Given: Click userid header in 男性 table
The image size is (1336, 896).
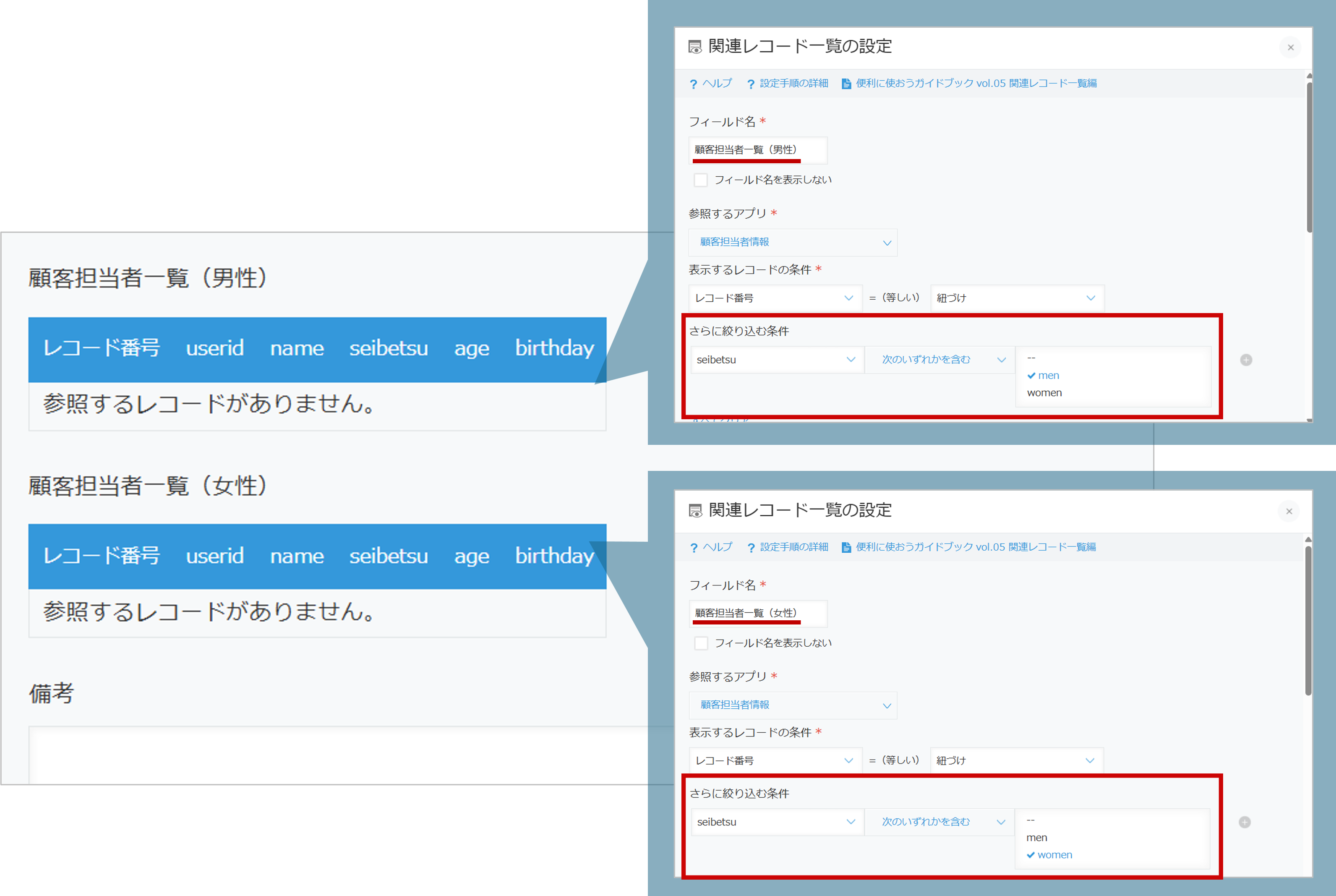Looking at the screenshot, I should pos(215,349).
